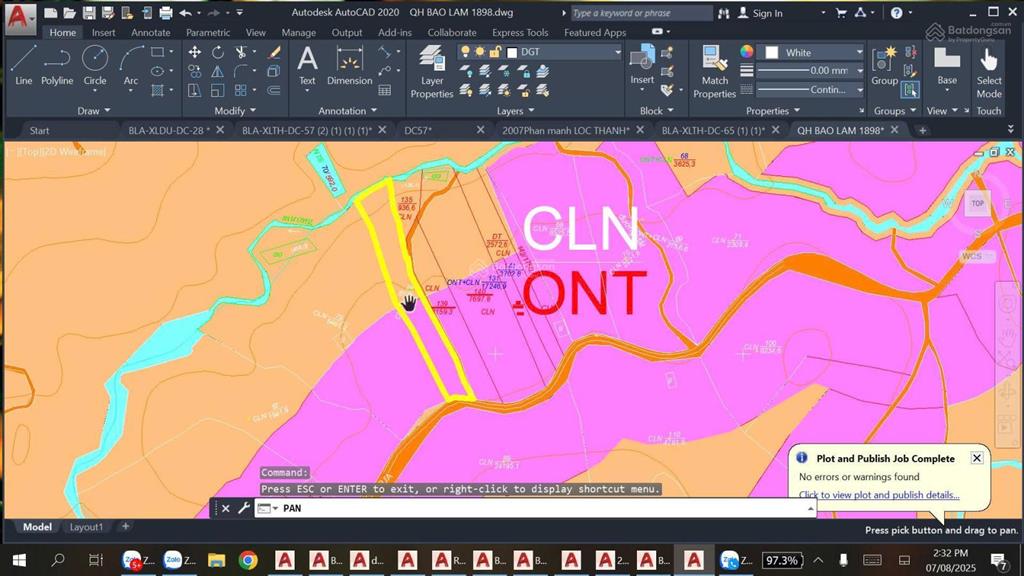Activate the Fillet tool

point(241,71)
